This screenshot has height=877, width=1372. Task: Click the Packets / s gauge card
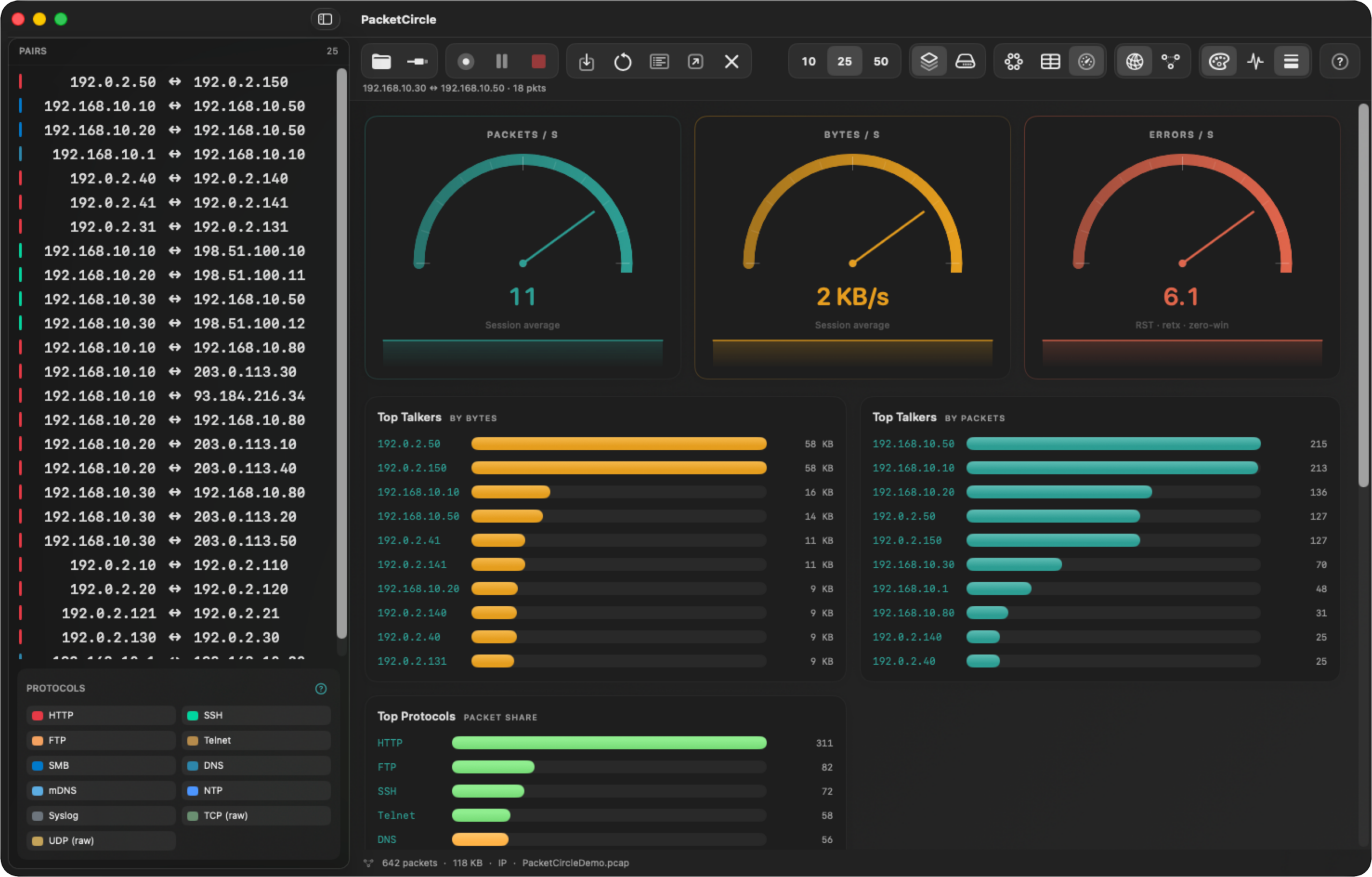(523, 247)
